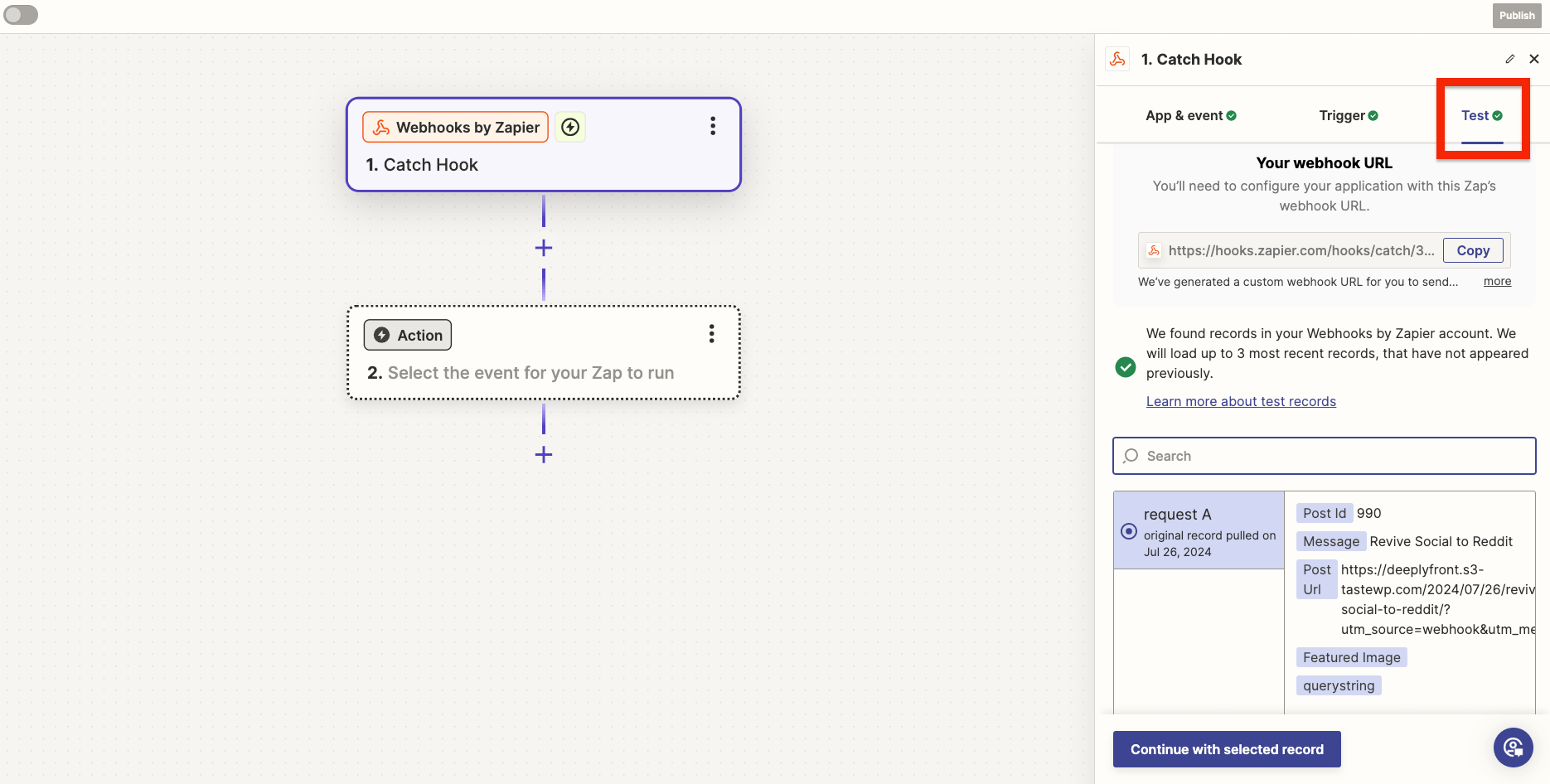Copy the webhook URL
Viewport: 1550px width, 784px height.
[x=1472, y=250]
